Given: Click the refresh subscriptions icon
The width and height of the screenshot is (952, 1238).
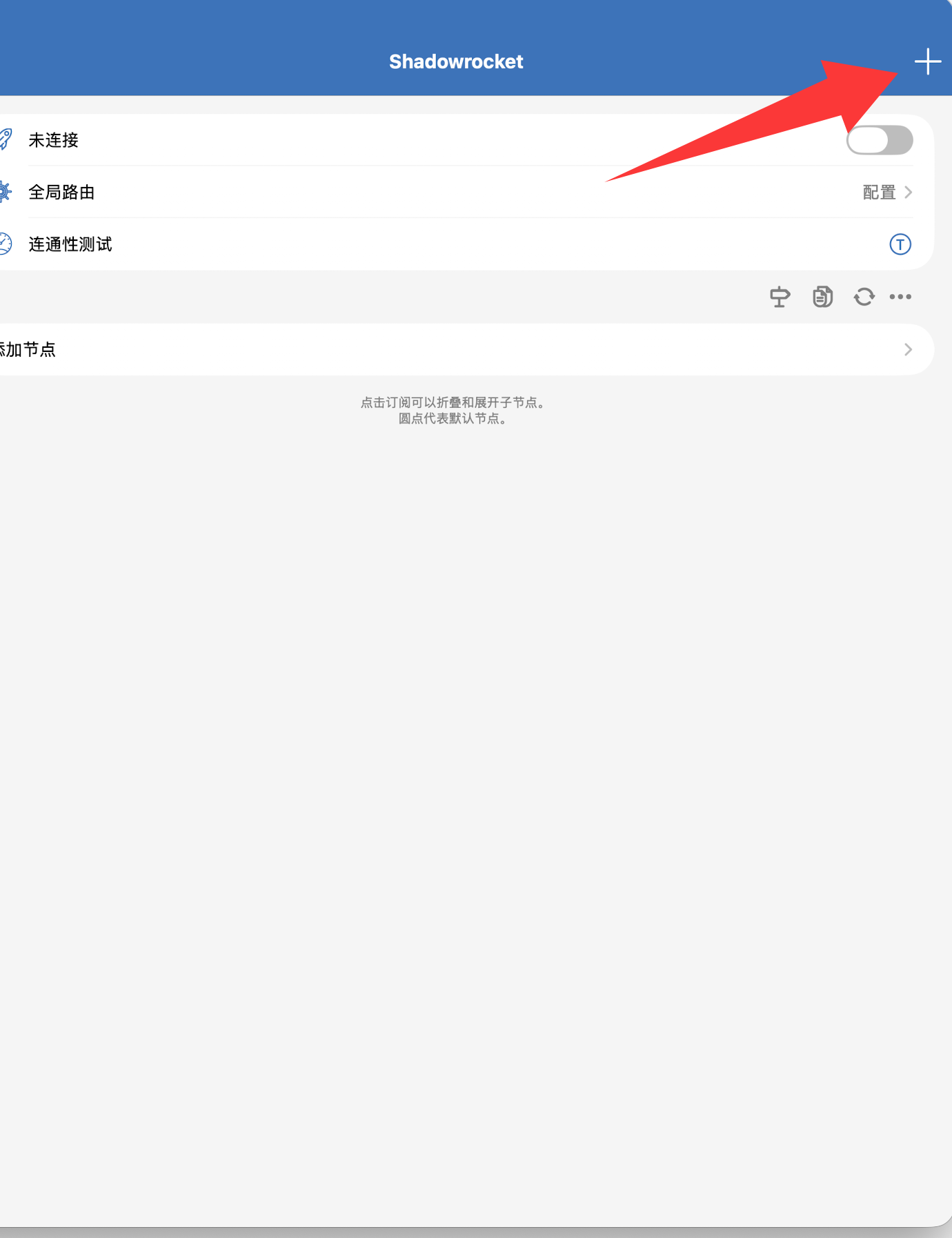Looking at the screenshot, I should point(864,297).
